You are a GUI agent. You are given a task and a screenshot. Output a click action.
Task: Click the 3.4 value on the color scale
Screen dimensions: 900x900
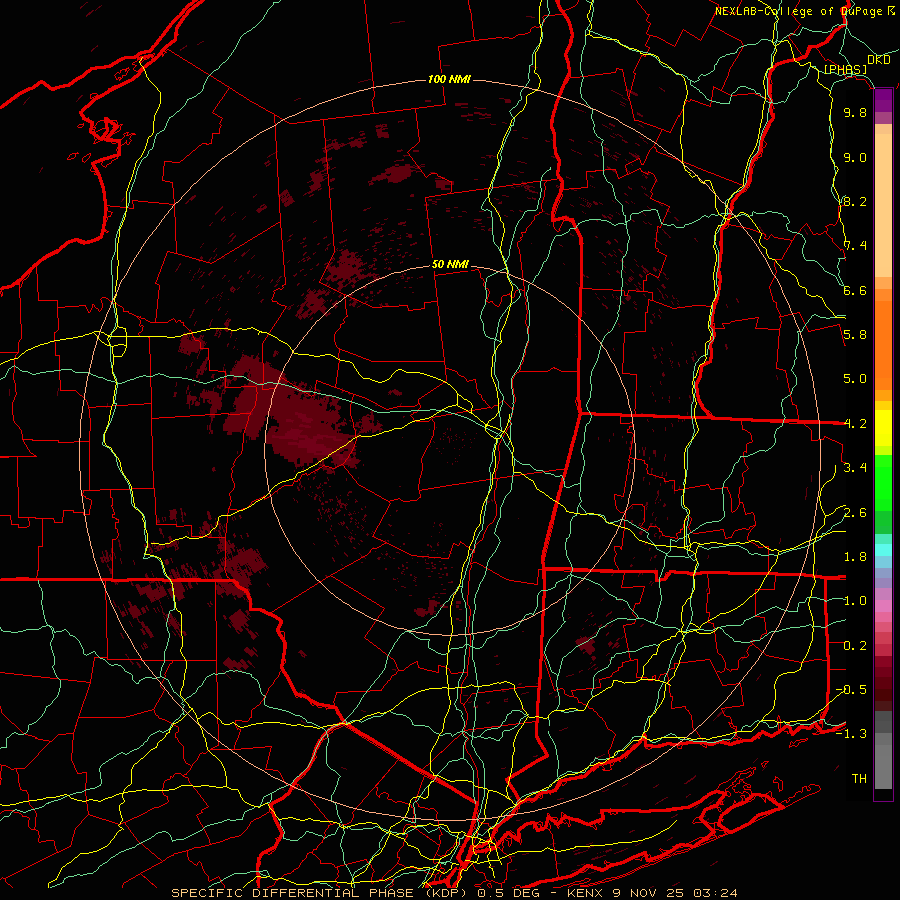click(x=855, y=468)
